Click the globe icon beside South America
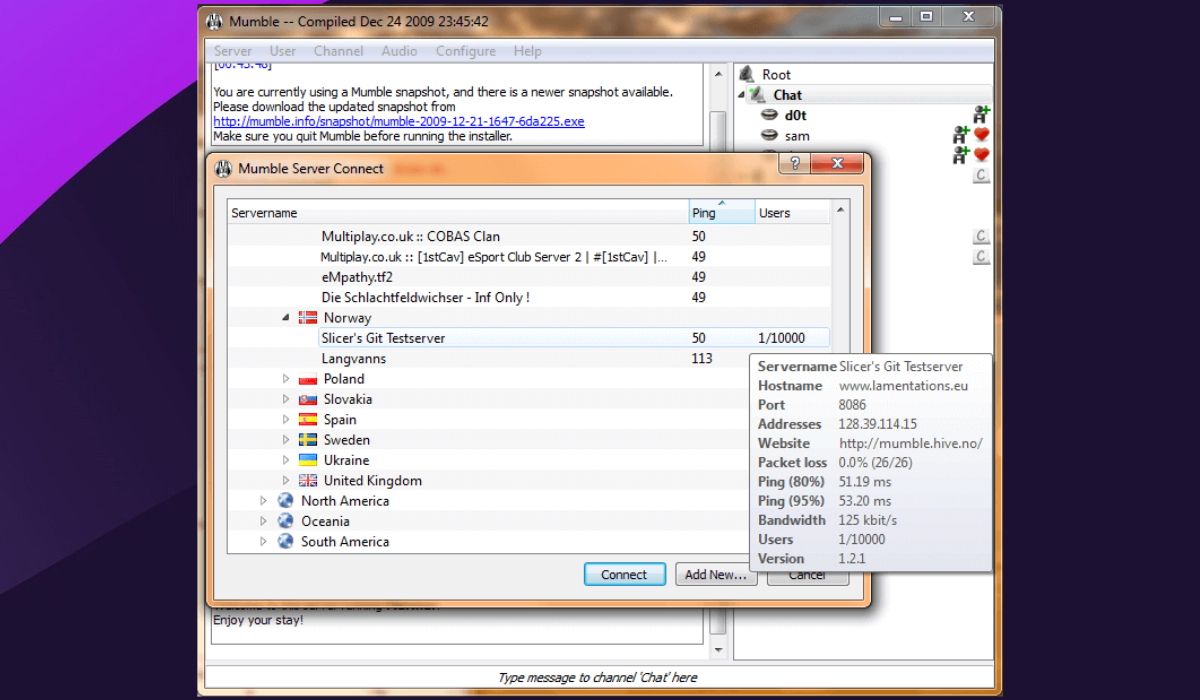This screenshot has height=700, width=1200. pyautogui.click(x=286, y=541)
